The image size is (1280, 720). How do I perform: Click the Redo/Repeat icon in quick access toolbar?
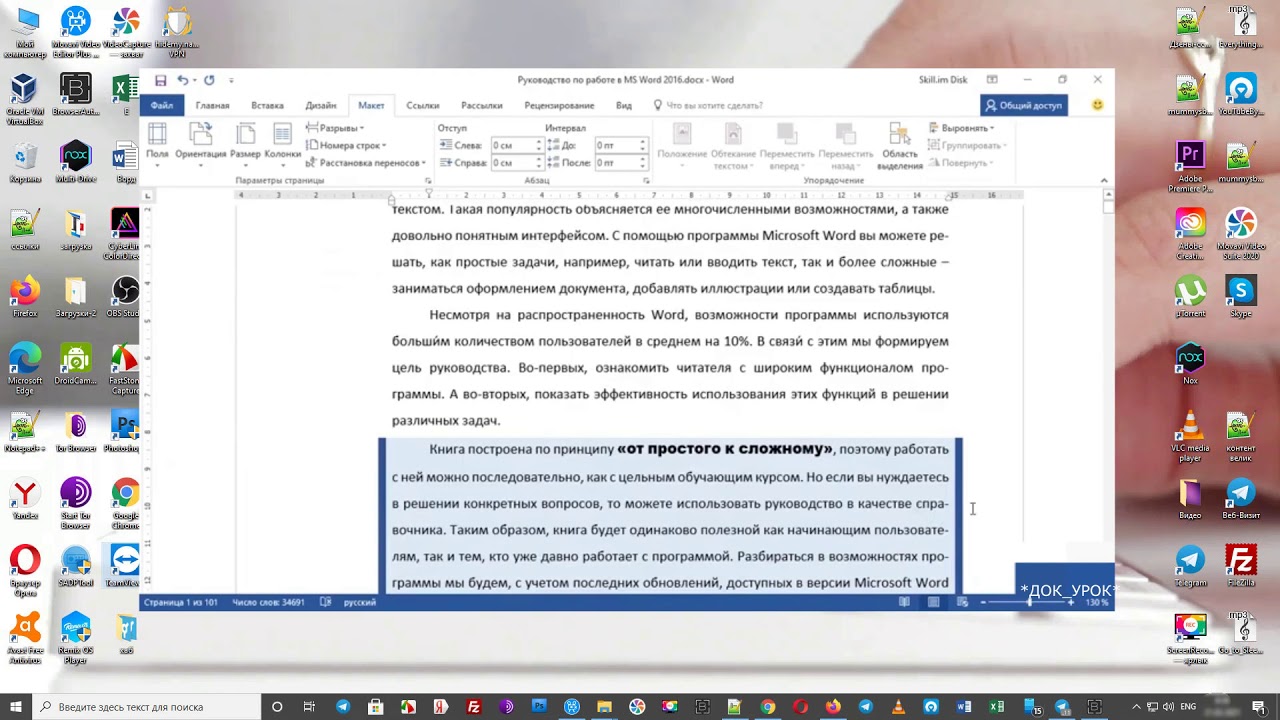point(209,80)
